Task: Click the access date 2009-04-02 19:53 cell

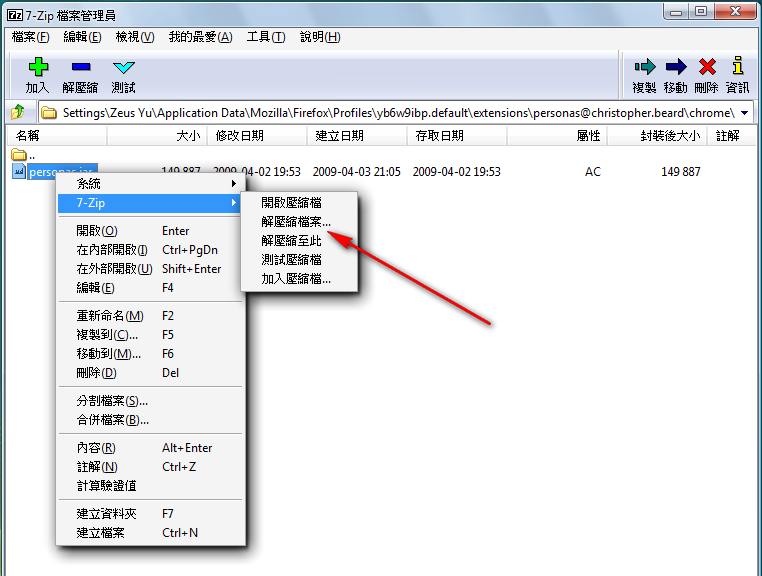Action: [456, 172]
